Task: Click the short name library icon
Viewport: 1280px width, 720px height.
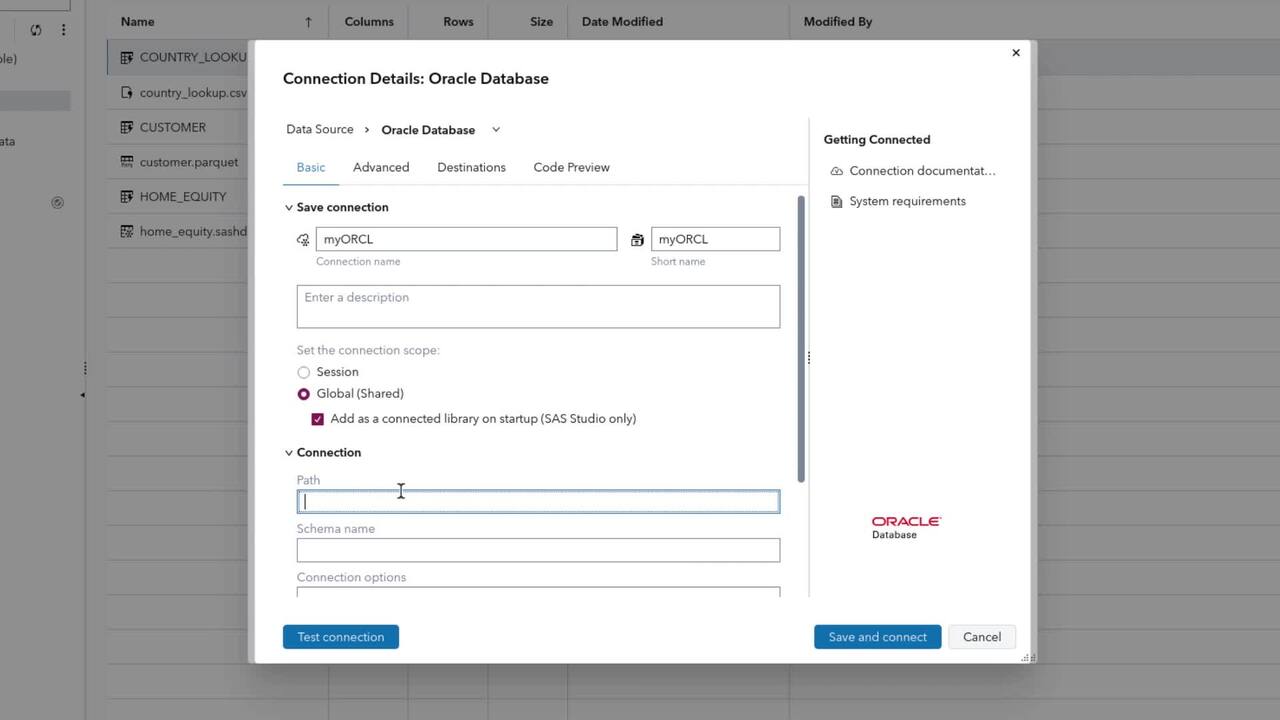Action: coord(637,240)
